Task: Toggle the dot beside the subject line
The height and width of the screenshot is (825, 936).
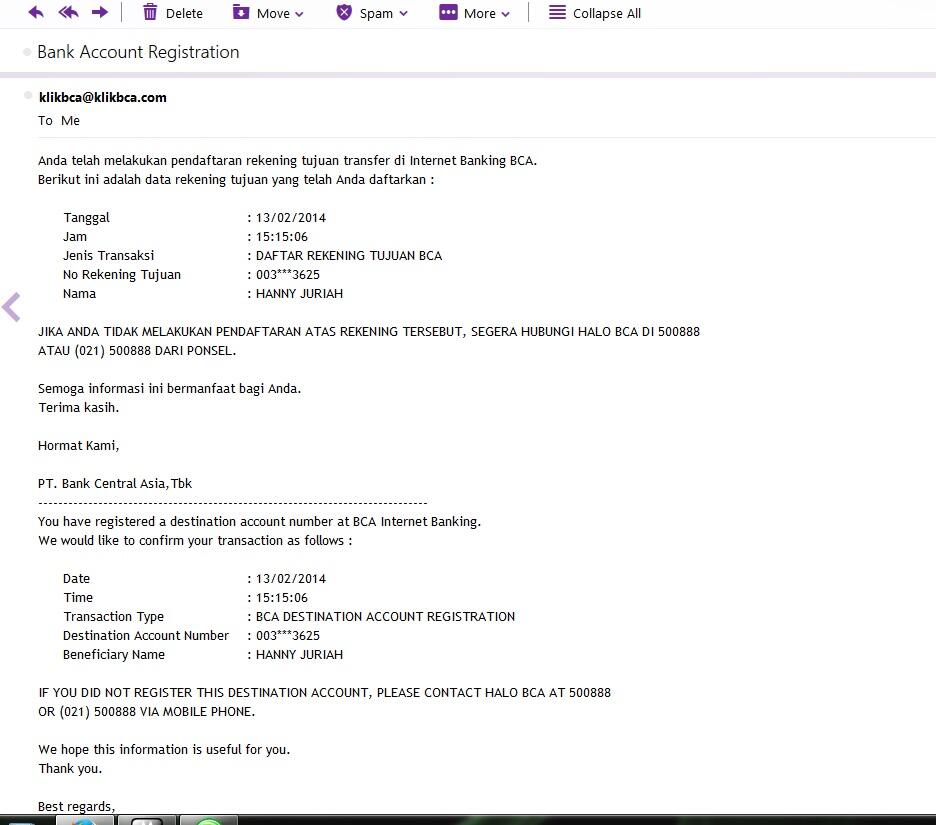Action: (x=27, y=53)
